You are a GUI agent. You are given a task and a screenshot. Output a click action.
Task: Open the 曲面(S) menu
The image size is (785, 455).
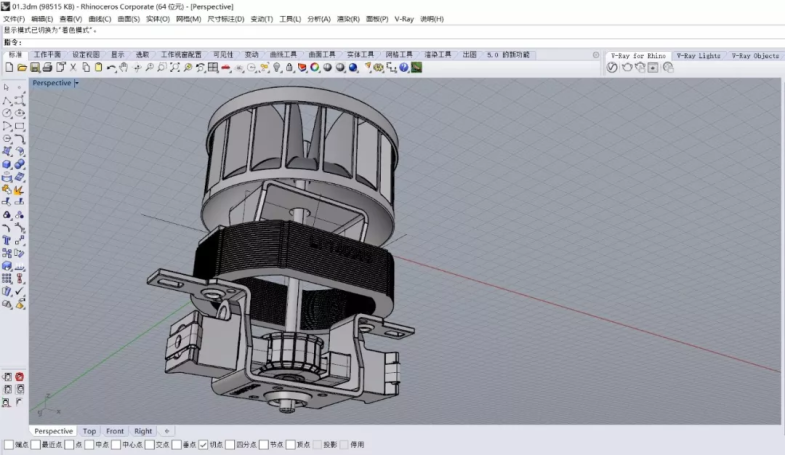(127, 19)
